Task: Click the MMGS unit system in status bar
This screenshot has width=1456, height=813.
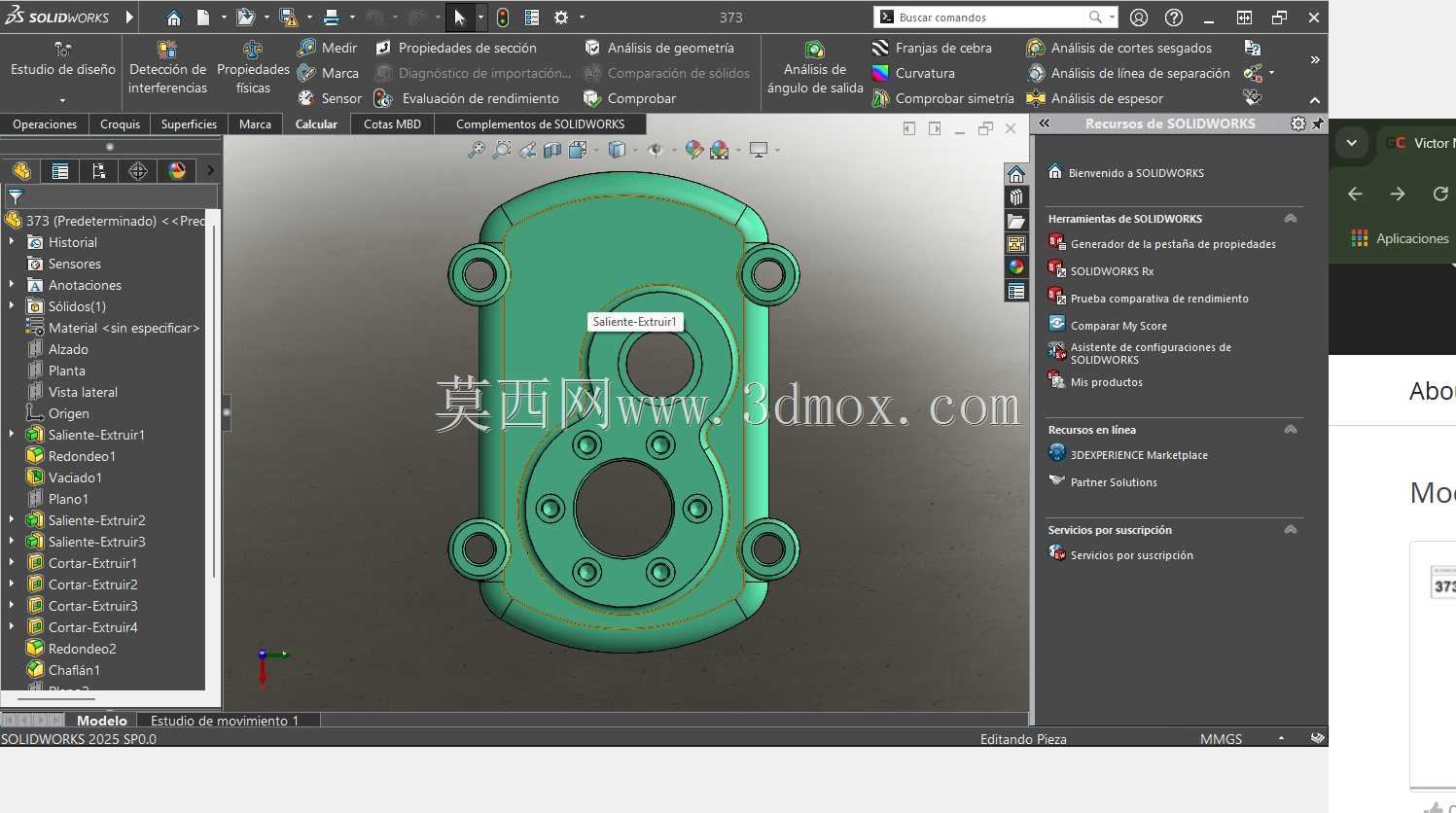Action: coord(1221,739)
